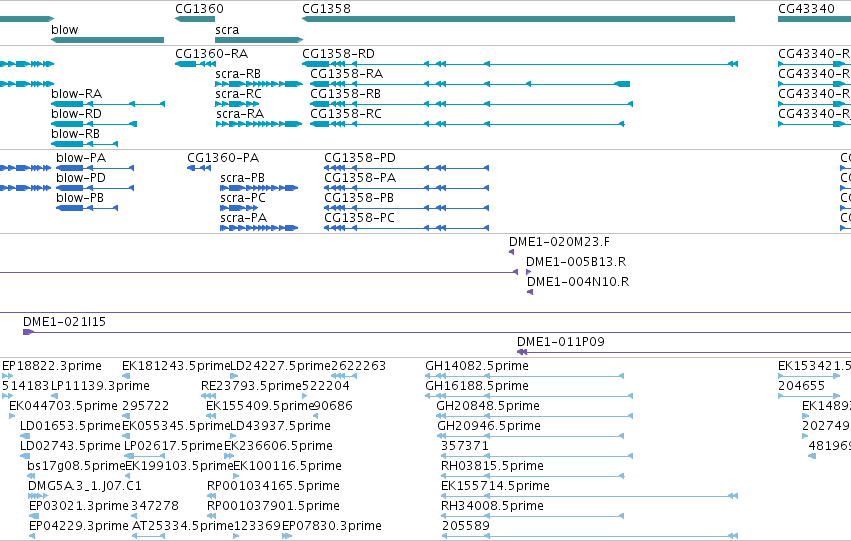Select the blow gene feature
The height and width of the screenshot is (541, 851).
click(107, 40)
